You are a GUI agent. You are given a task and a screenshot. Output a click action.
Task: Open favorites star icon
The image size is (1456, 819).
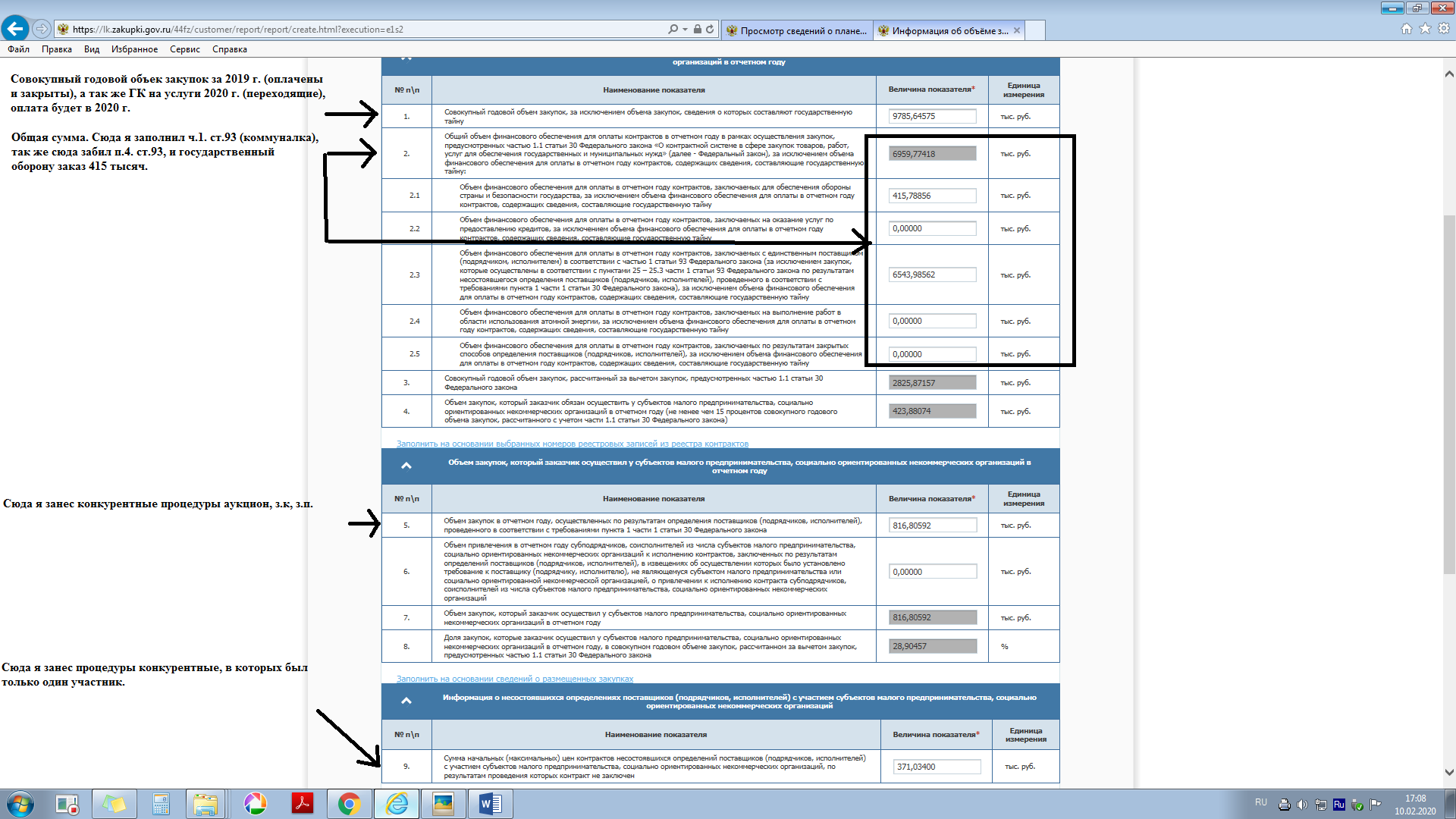(x=1425, y=29)
